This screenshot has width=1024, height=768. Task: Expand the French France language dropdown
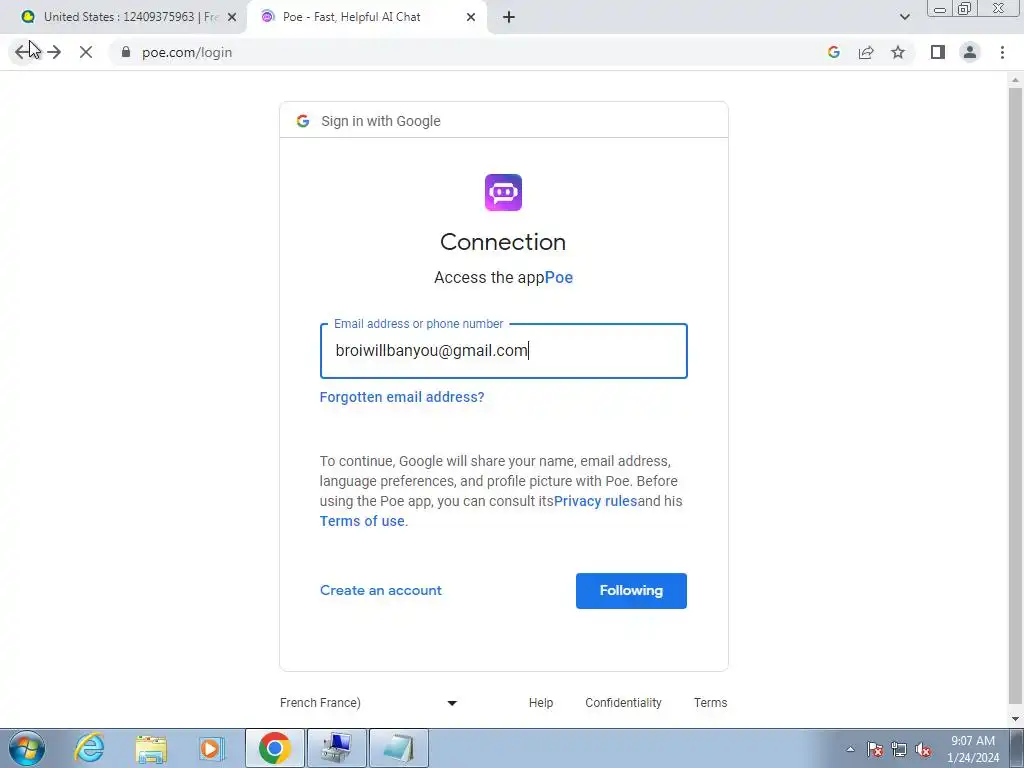coord(369,703)
